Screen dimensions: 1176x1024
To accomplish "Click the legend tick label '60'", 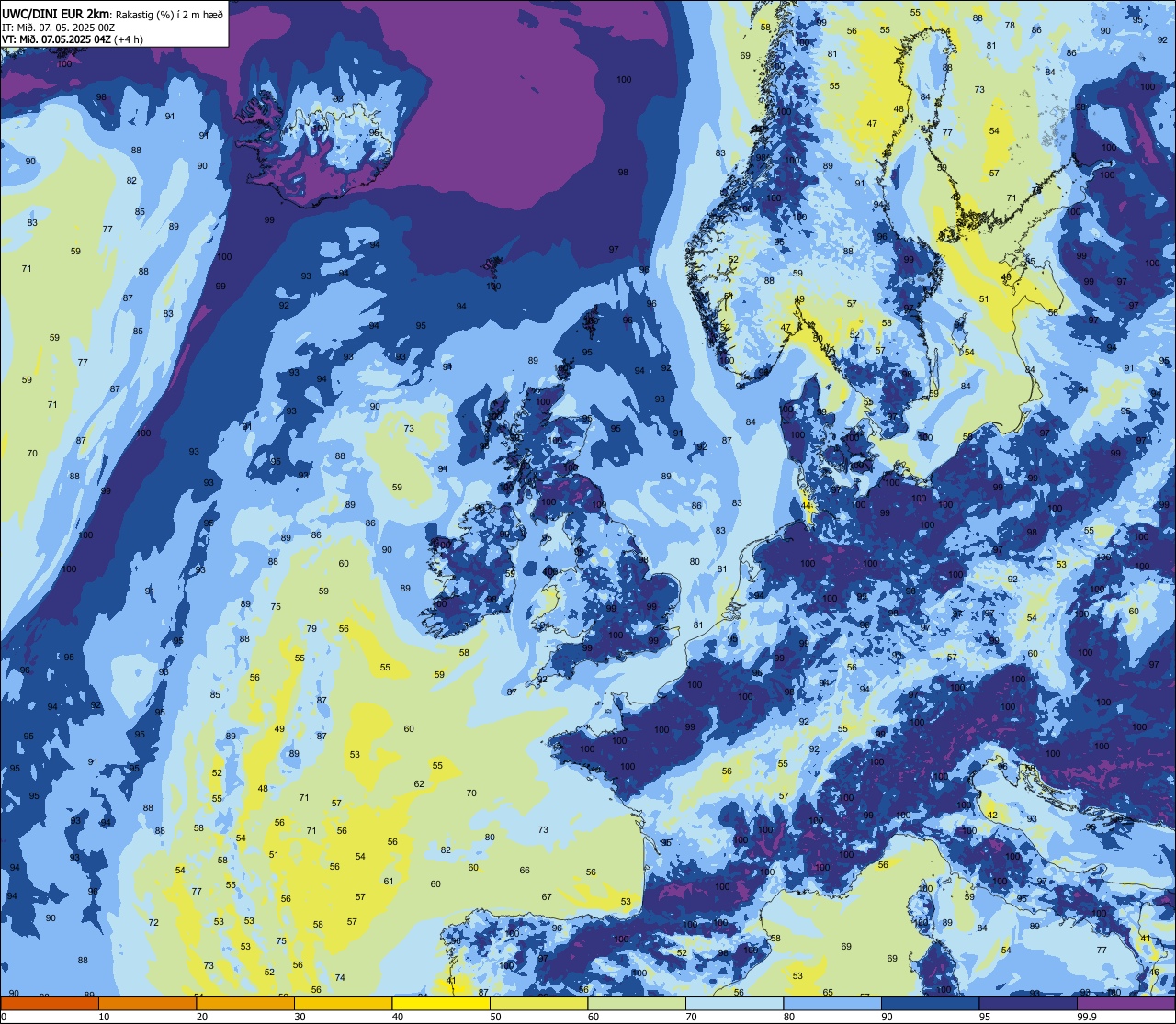I will point(594,1017).
